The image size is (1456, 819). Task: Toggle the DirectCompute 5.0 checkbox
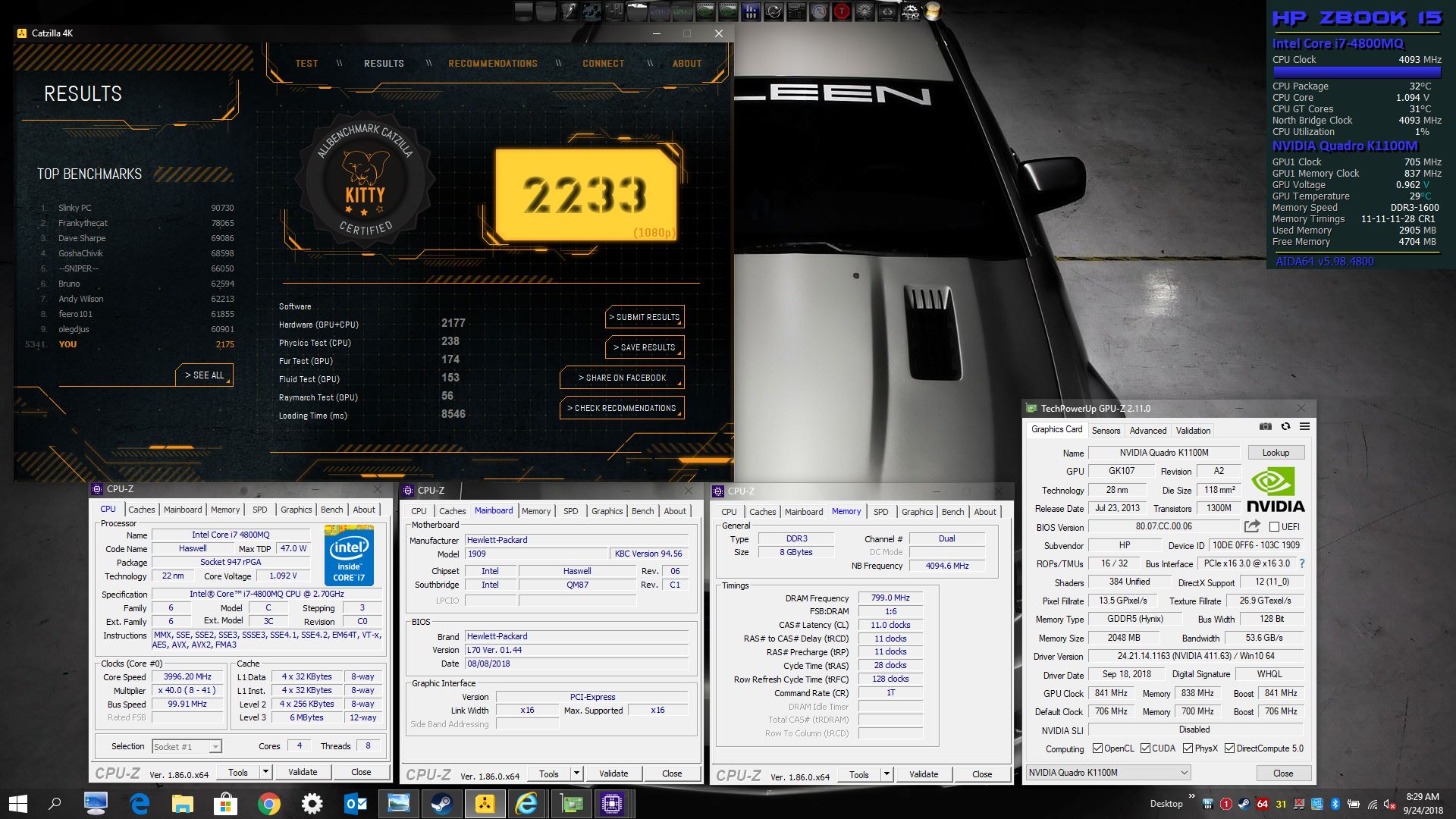pyautogui.click(x=1229, y=748)
